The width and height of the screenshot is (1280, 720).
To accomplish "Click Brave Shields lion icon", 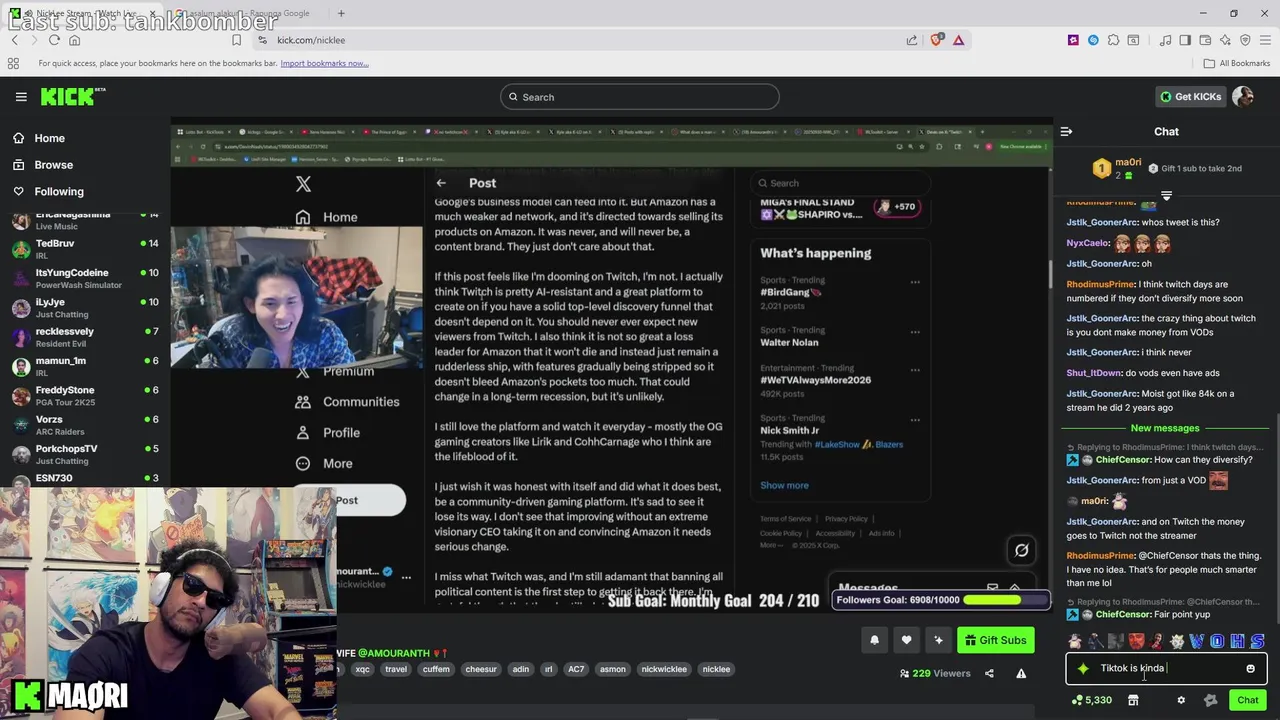I will click(936, 40).
